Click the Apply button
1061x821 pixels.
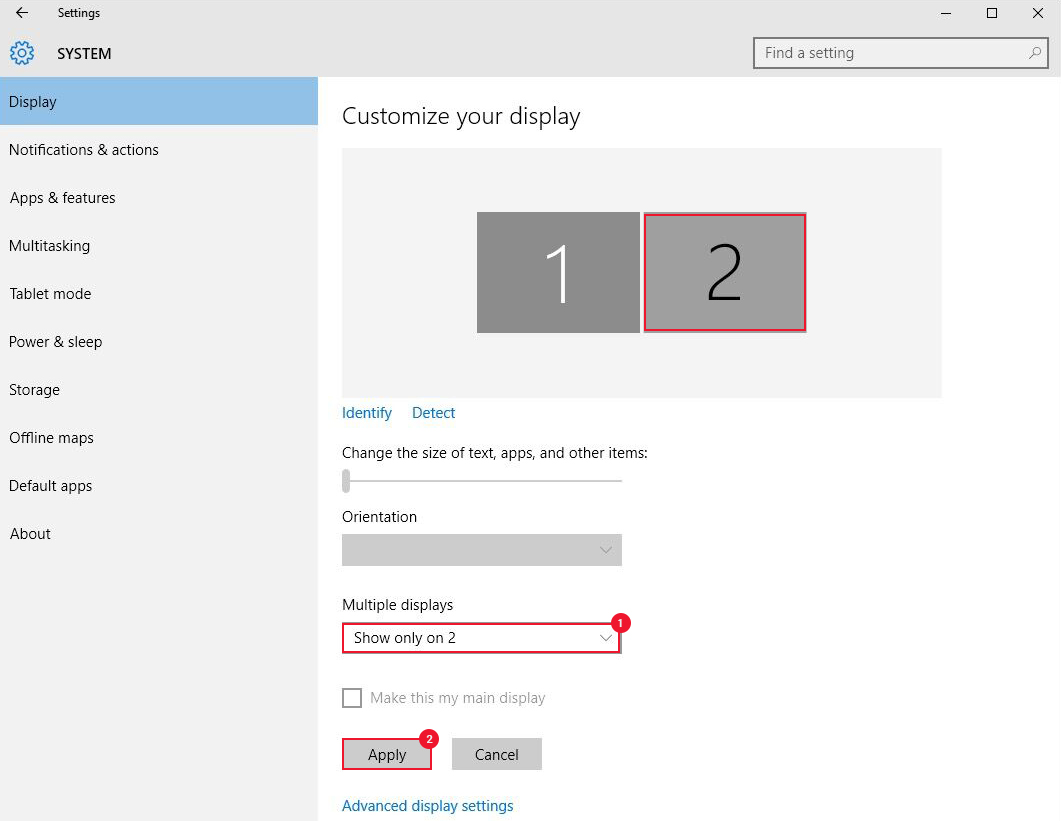387,754
